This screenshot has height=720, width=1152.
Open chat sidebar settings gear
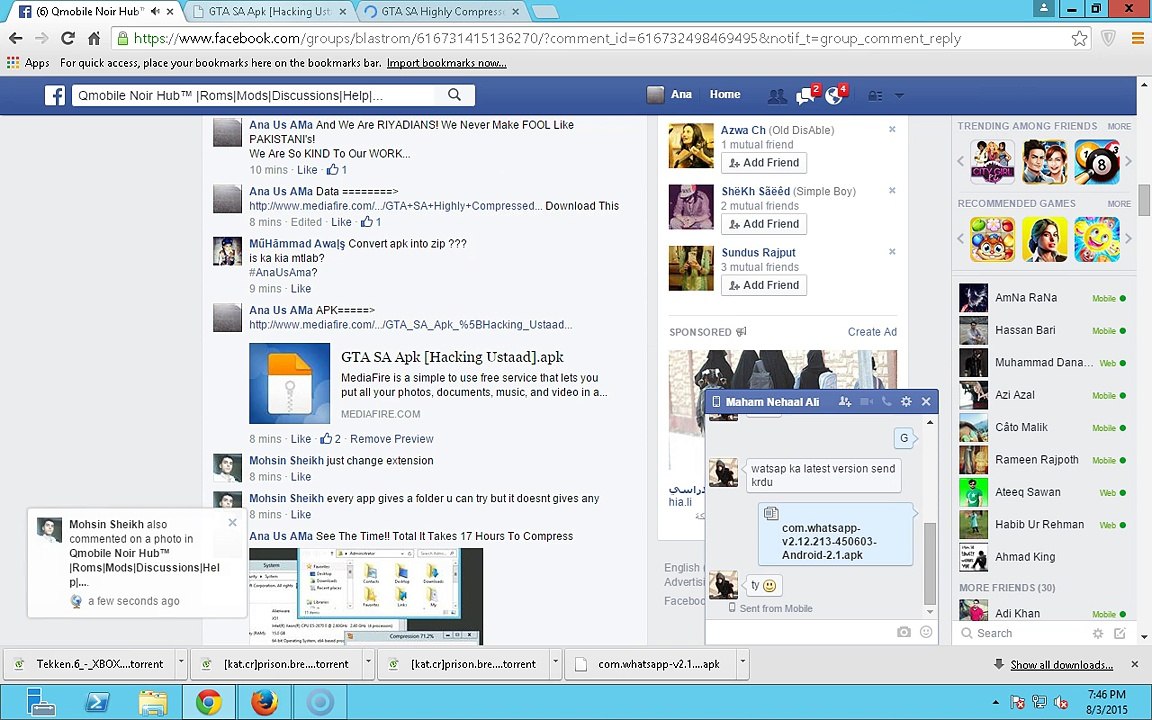point(1098,633)
